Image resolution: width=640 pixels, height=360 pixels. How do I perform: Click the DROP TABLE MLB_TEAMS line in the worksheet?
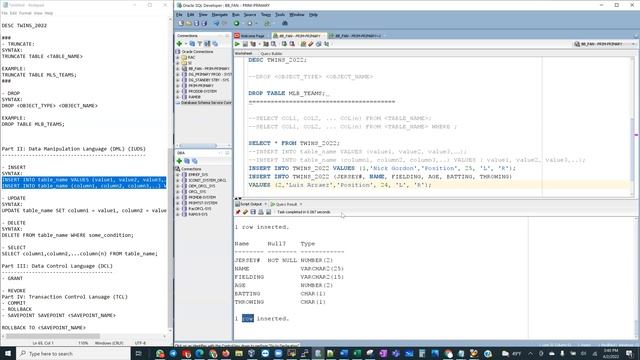pyautogui.click(x=287, y=93)
